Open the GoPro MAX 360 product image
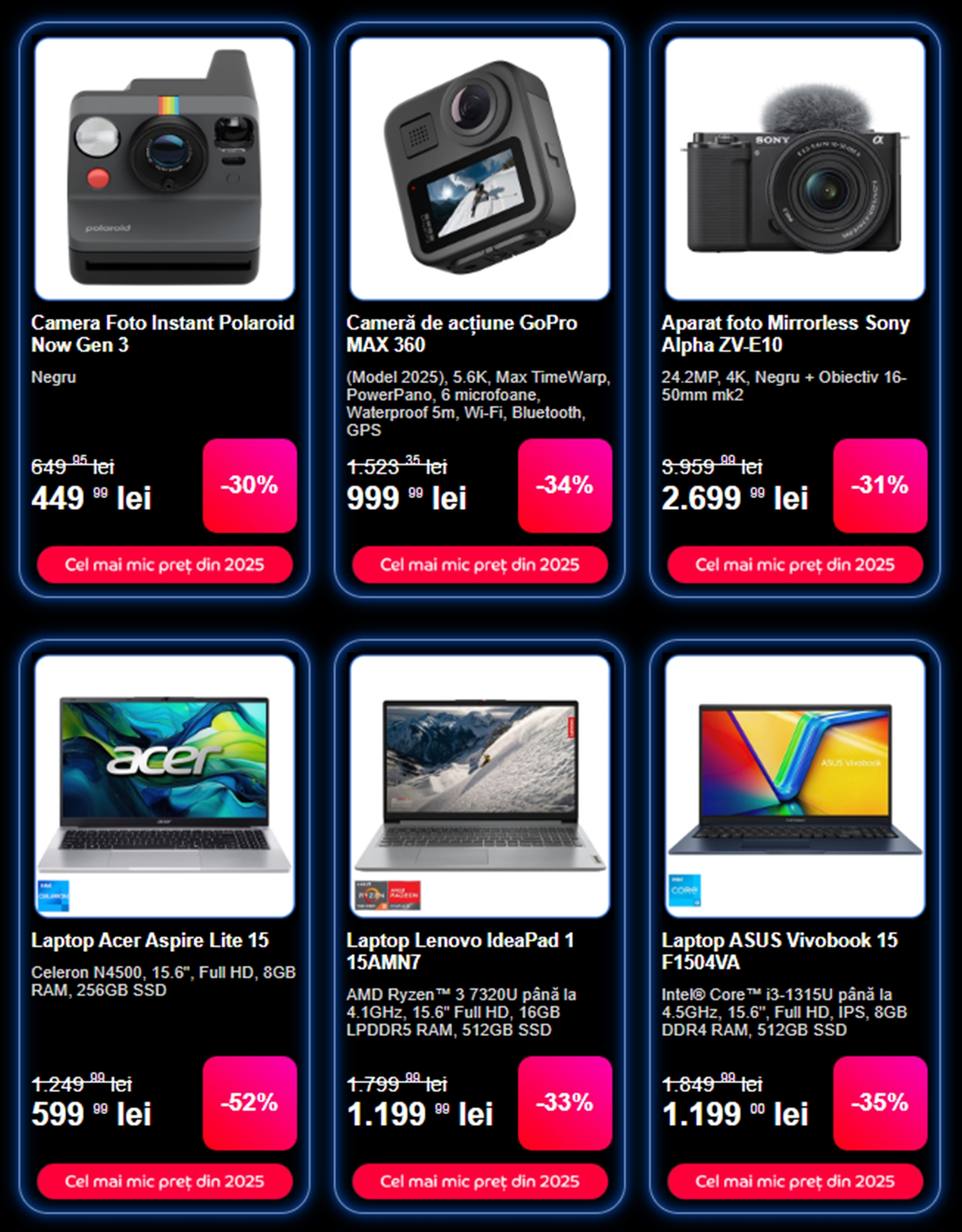Screen dimensions: 962x1232 tap(480, 168)
